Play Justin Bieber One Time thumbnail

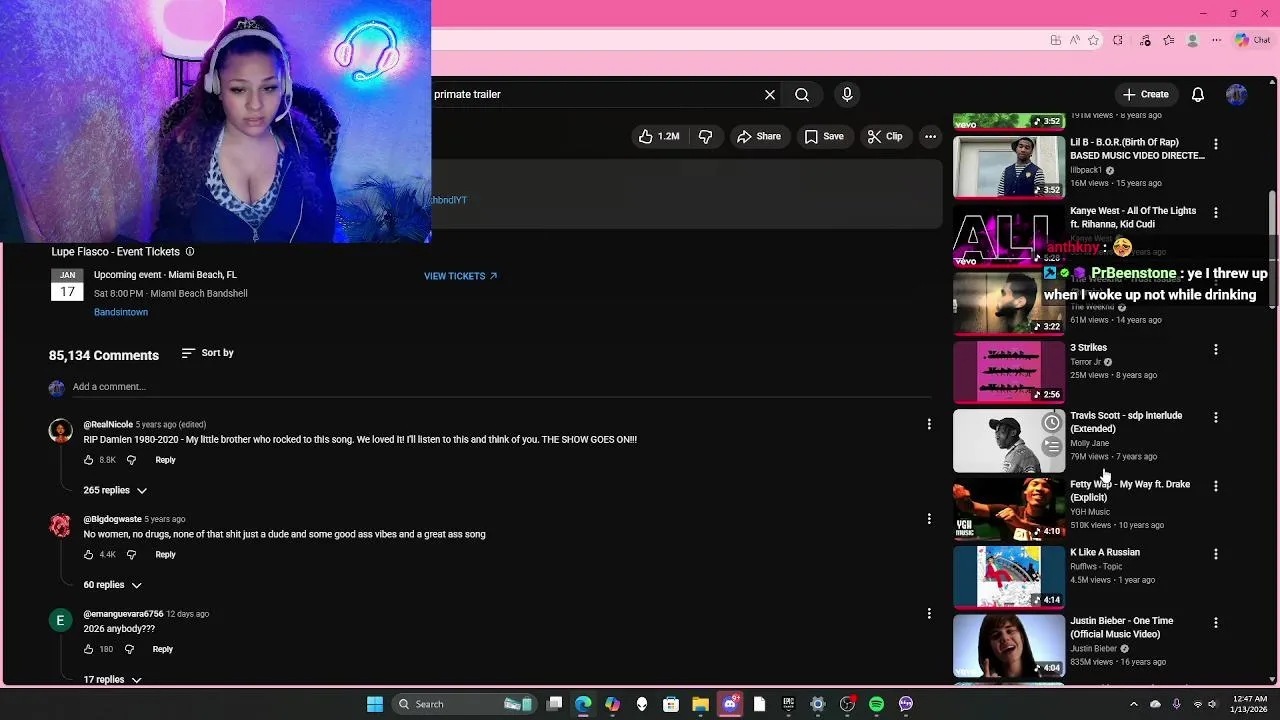(1009, 645)
